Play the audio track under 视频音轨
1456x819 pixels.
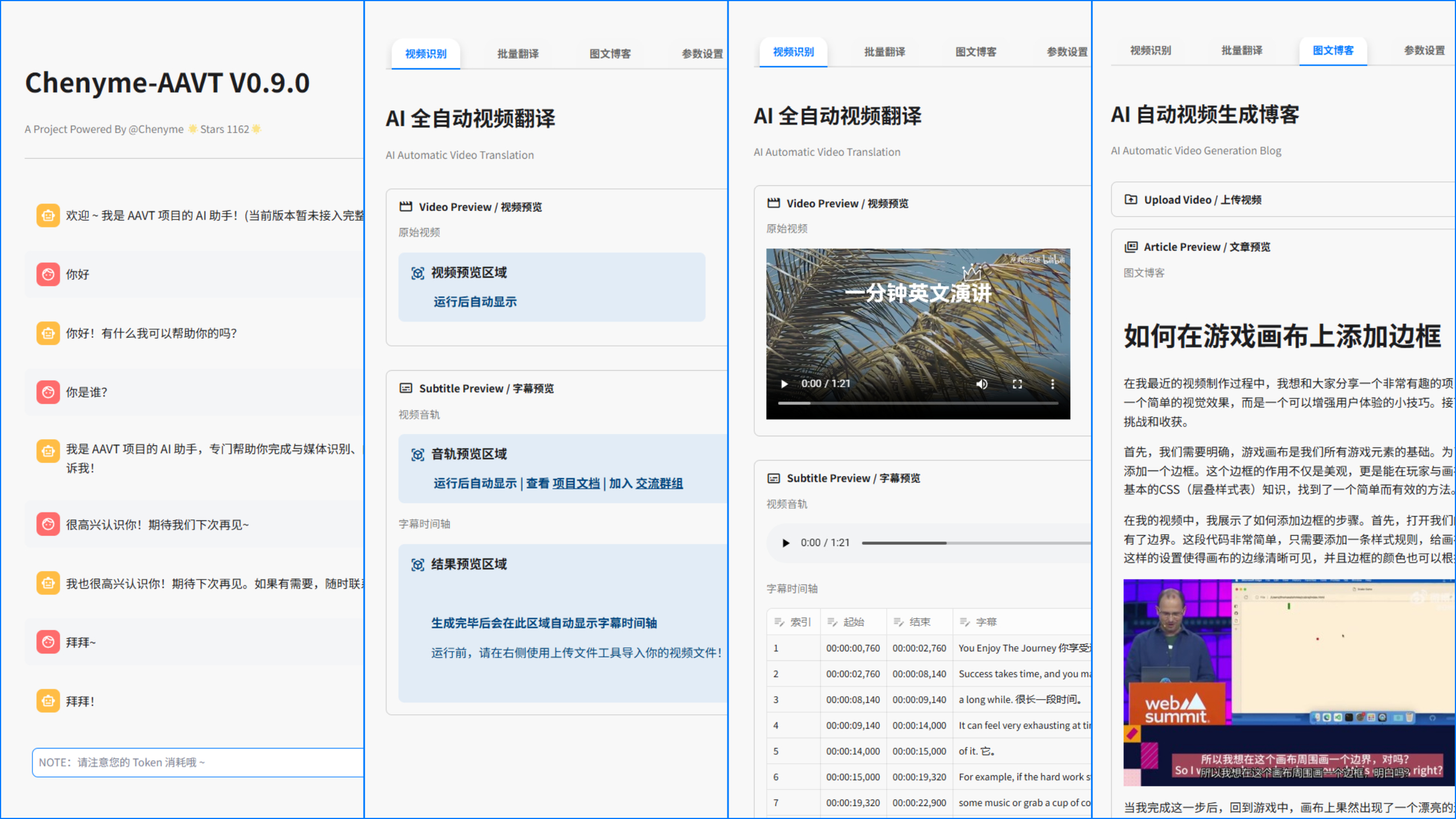(785, 543)
